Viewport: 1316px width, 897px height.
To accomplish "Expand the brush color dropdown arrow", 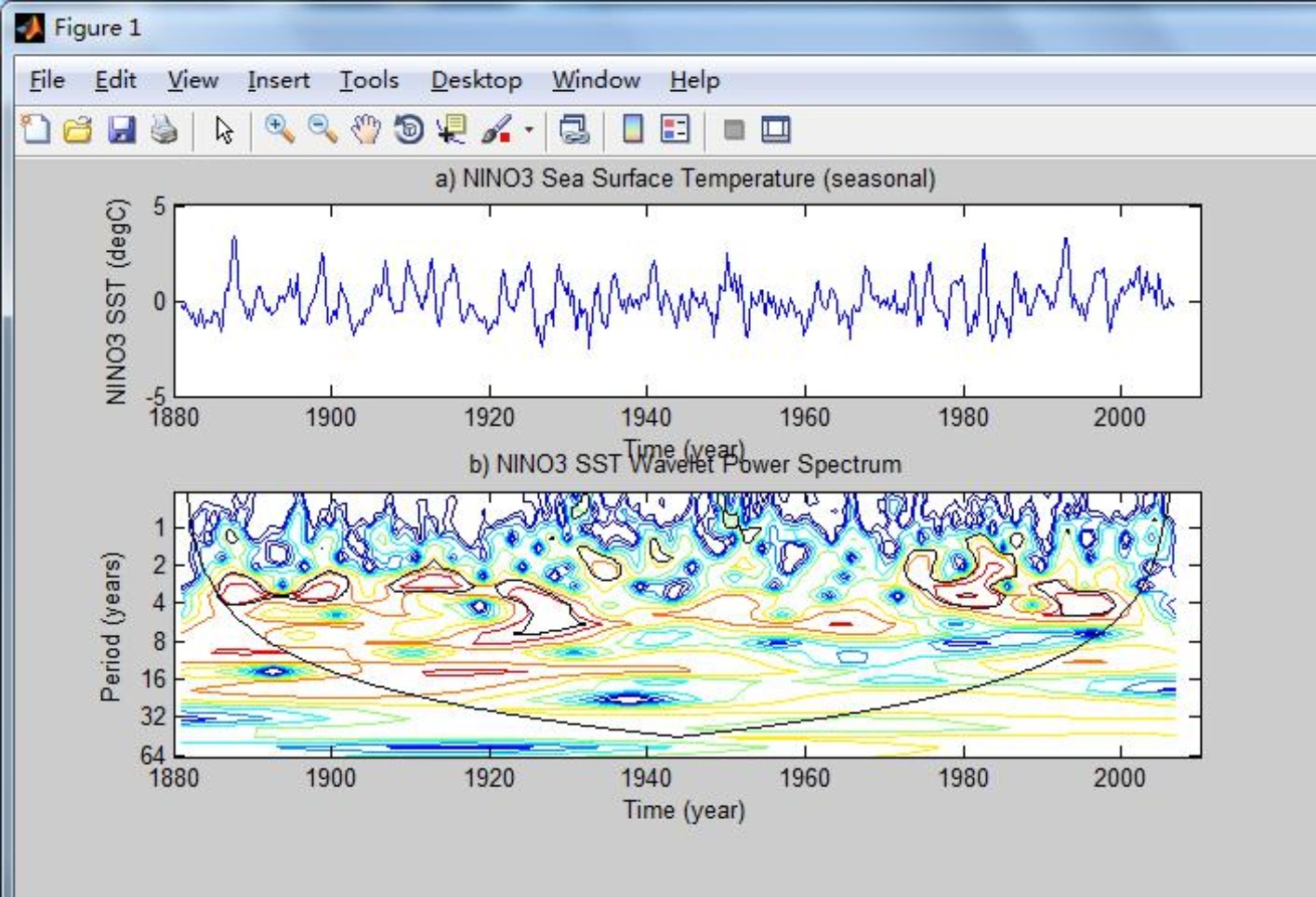I will [529, 129].
